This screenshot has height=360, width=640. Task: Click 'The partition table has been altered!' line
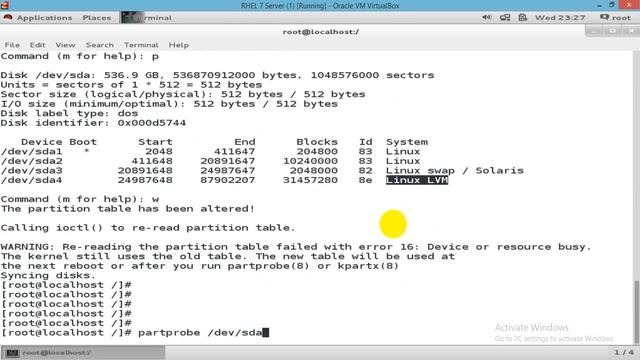[128, 209]
